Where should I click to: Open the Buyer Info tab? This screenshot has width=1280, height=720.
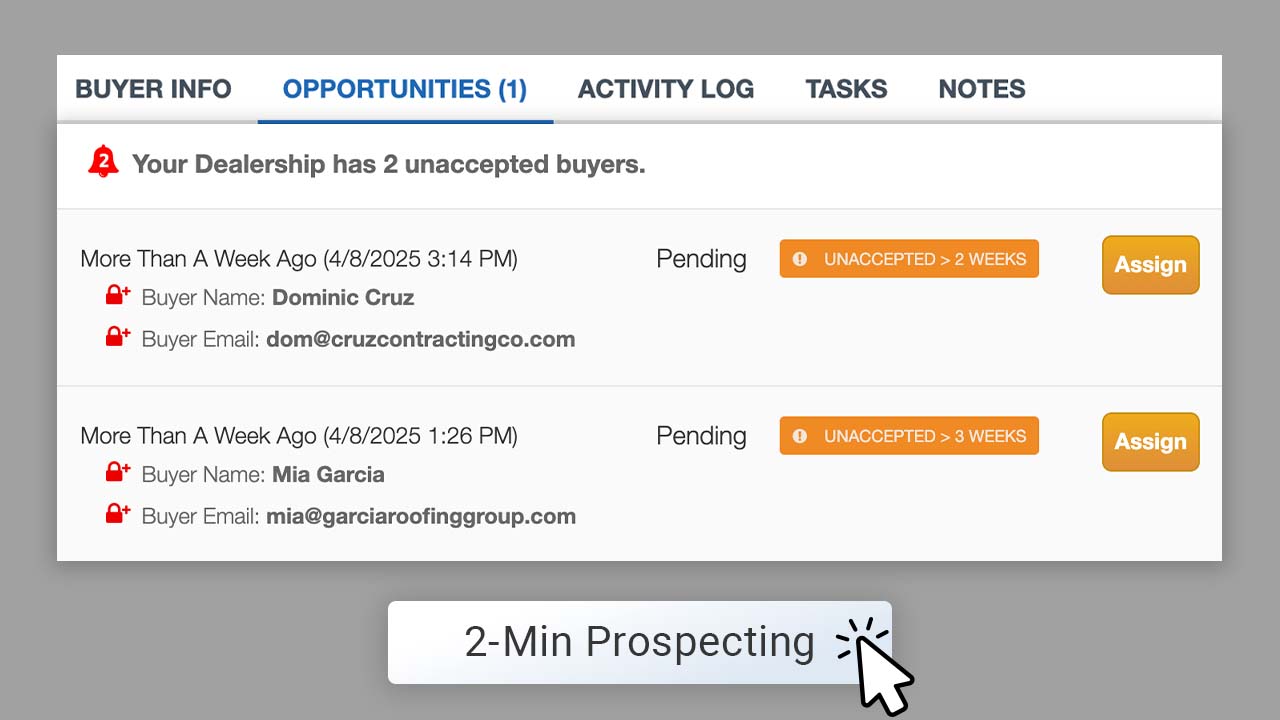(x=153, y=89)
